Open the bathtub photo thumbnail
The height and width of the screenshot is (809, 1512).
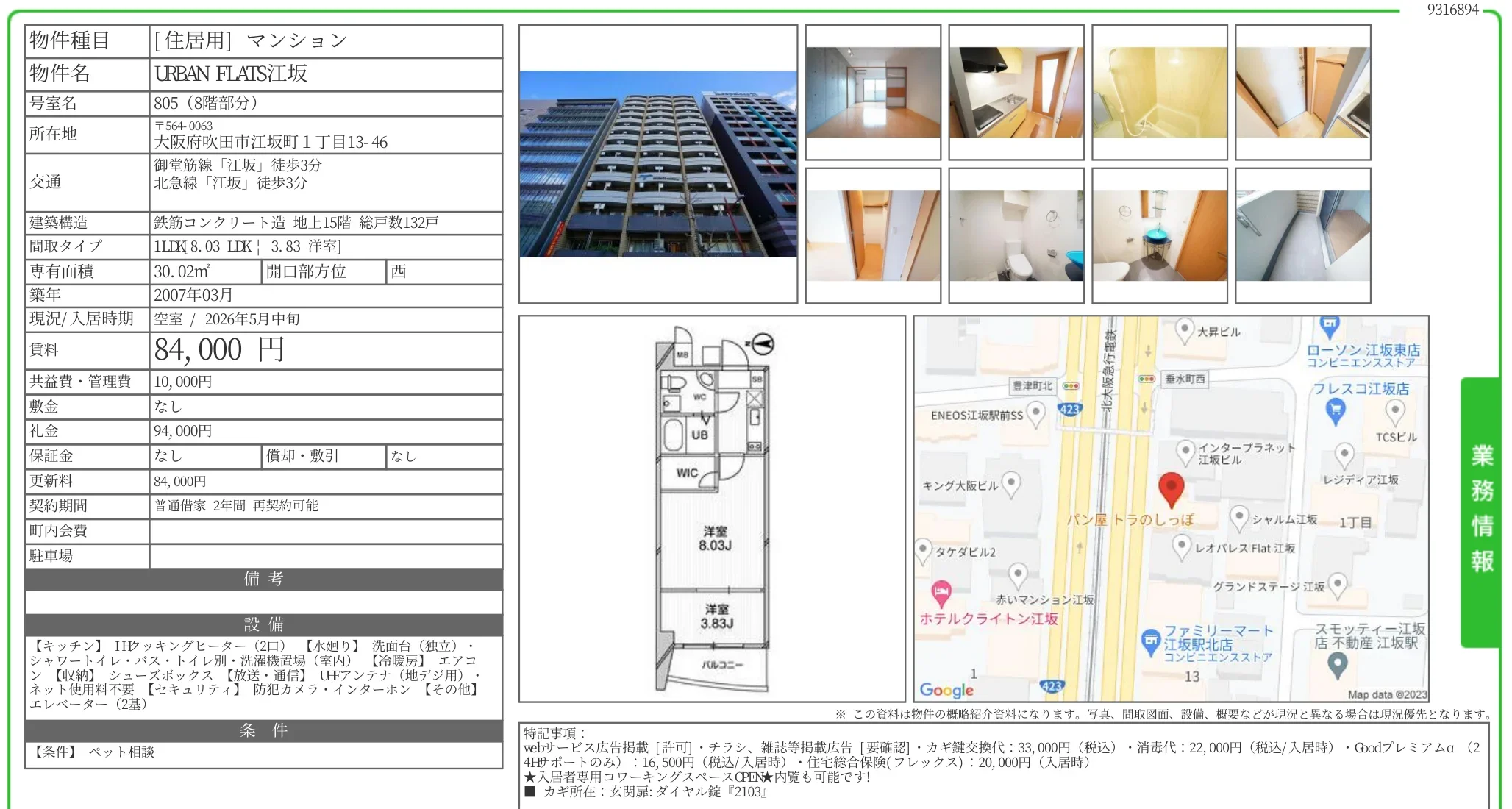pyautogui.click(x=1160, y=91)
